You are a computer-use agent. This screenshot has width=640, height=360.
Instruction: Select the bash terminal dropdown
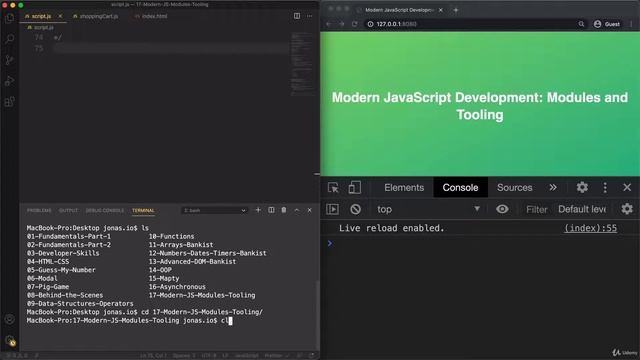click(214, 210)
